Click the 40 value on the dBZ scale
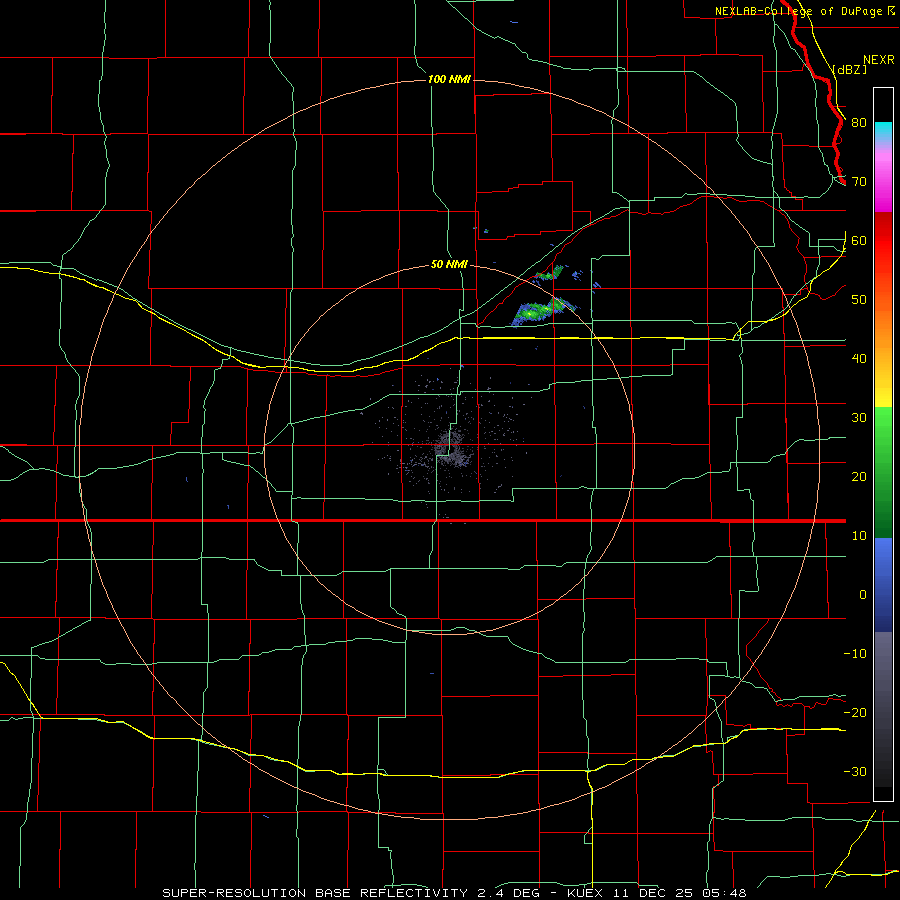This screenshot has width=900, height=900. pyautogui.click(x=859, y=359)
